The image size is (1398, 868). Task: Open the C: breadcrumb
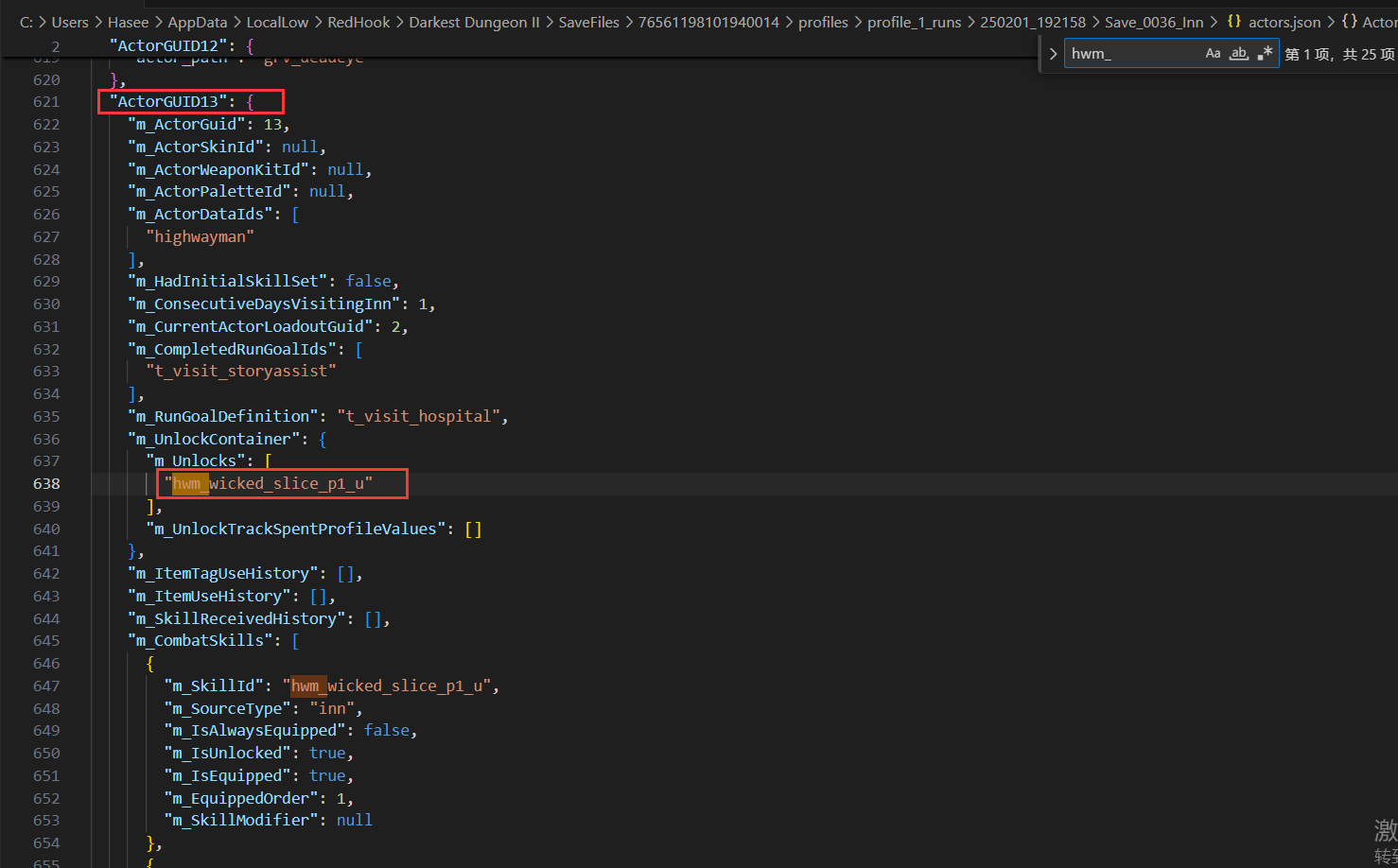point(26,22)
